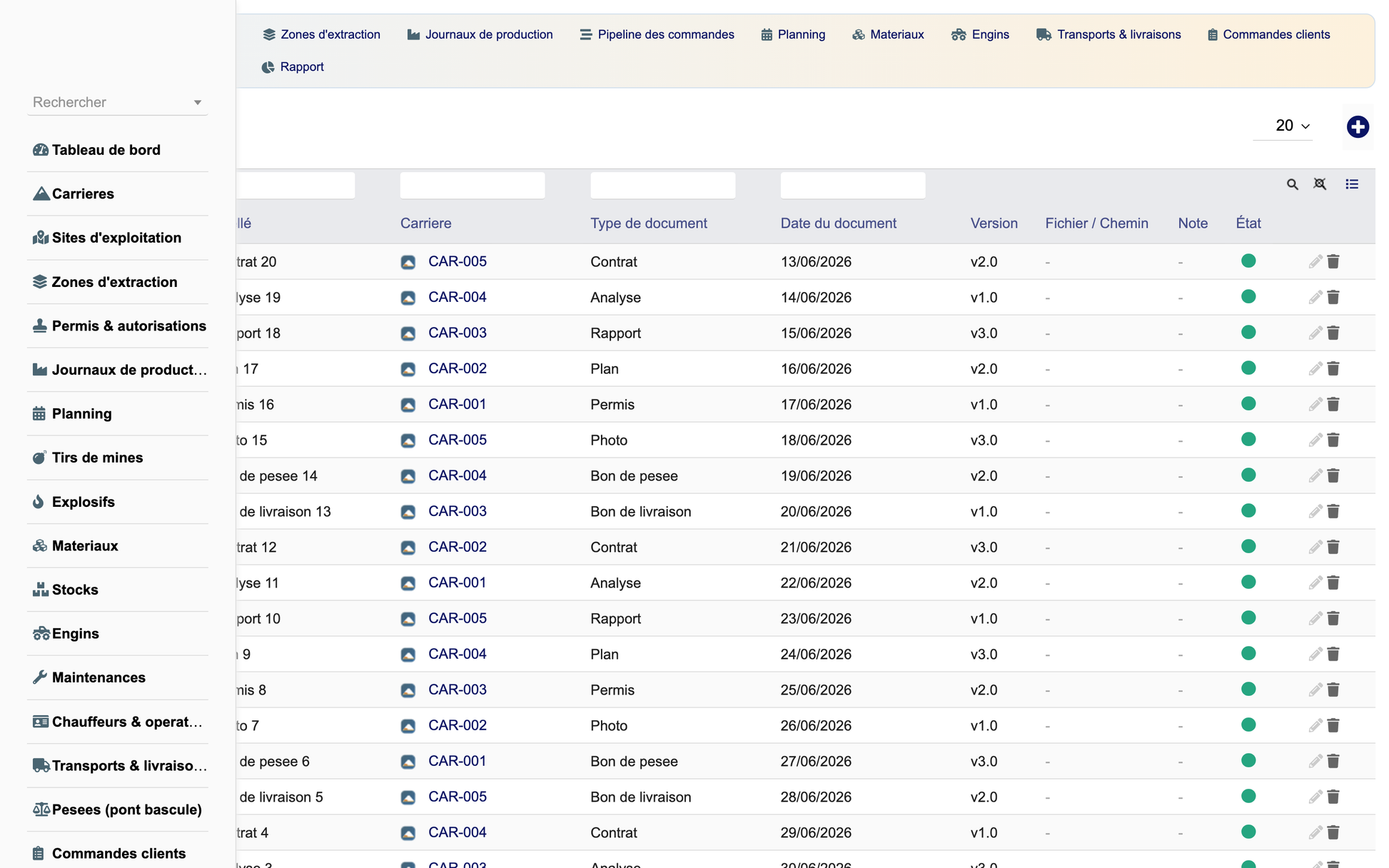Delete the row dated 13/06/2026 via trash icon
This screenshot has height=868, width=1389.
(x=1333, y=262)
